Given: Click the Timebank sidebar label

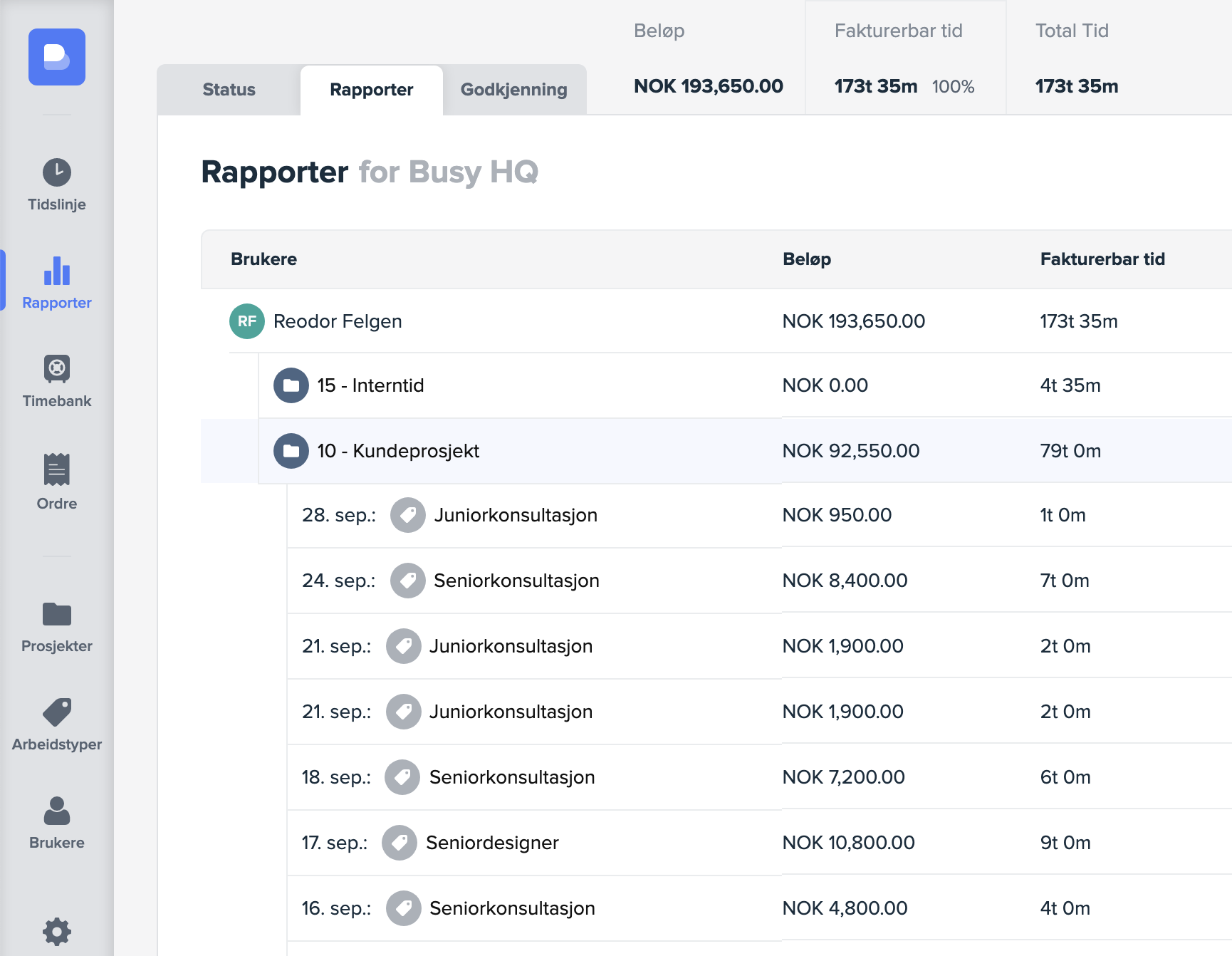Looking at the screenshot, I should click(x=57, y=401).
